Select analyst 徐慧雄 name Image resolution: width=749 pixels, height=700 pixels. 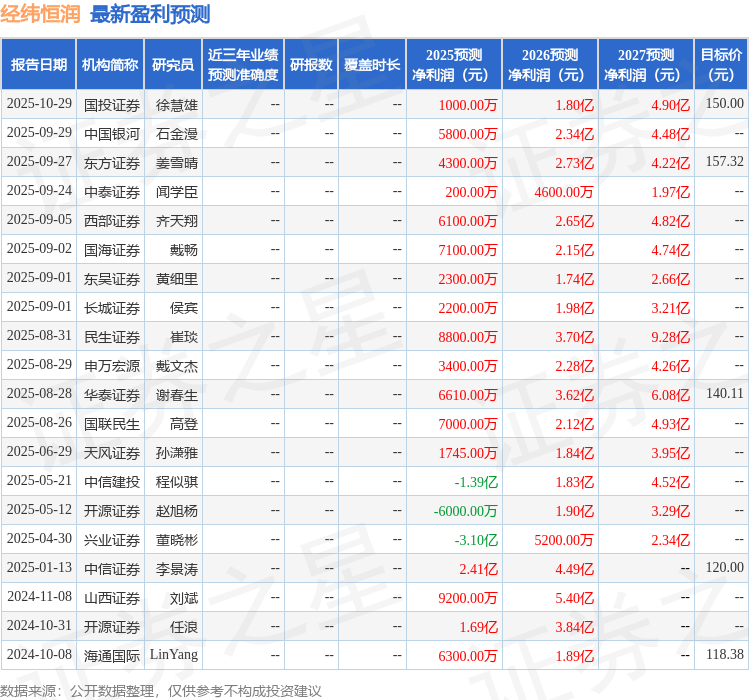177,105
